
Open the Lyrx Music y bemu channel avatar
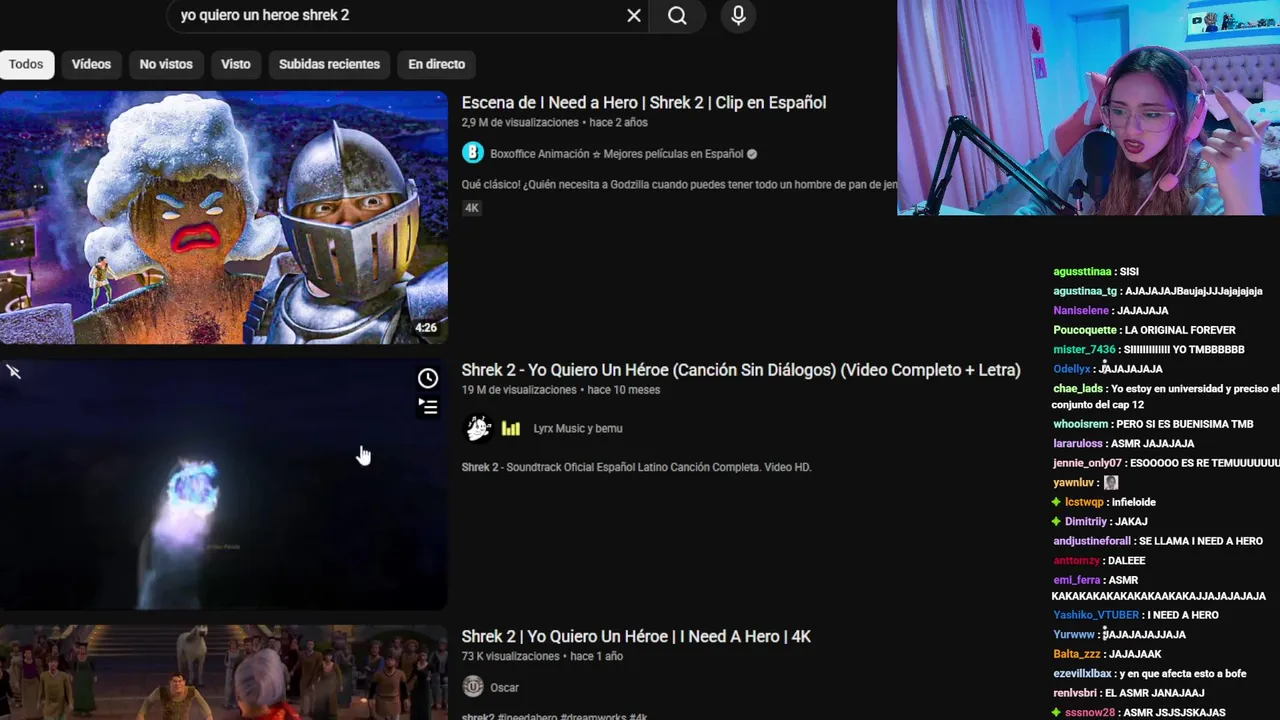point(478,428)
